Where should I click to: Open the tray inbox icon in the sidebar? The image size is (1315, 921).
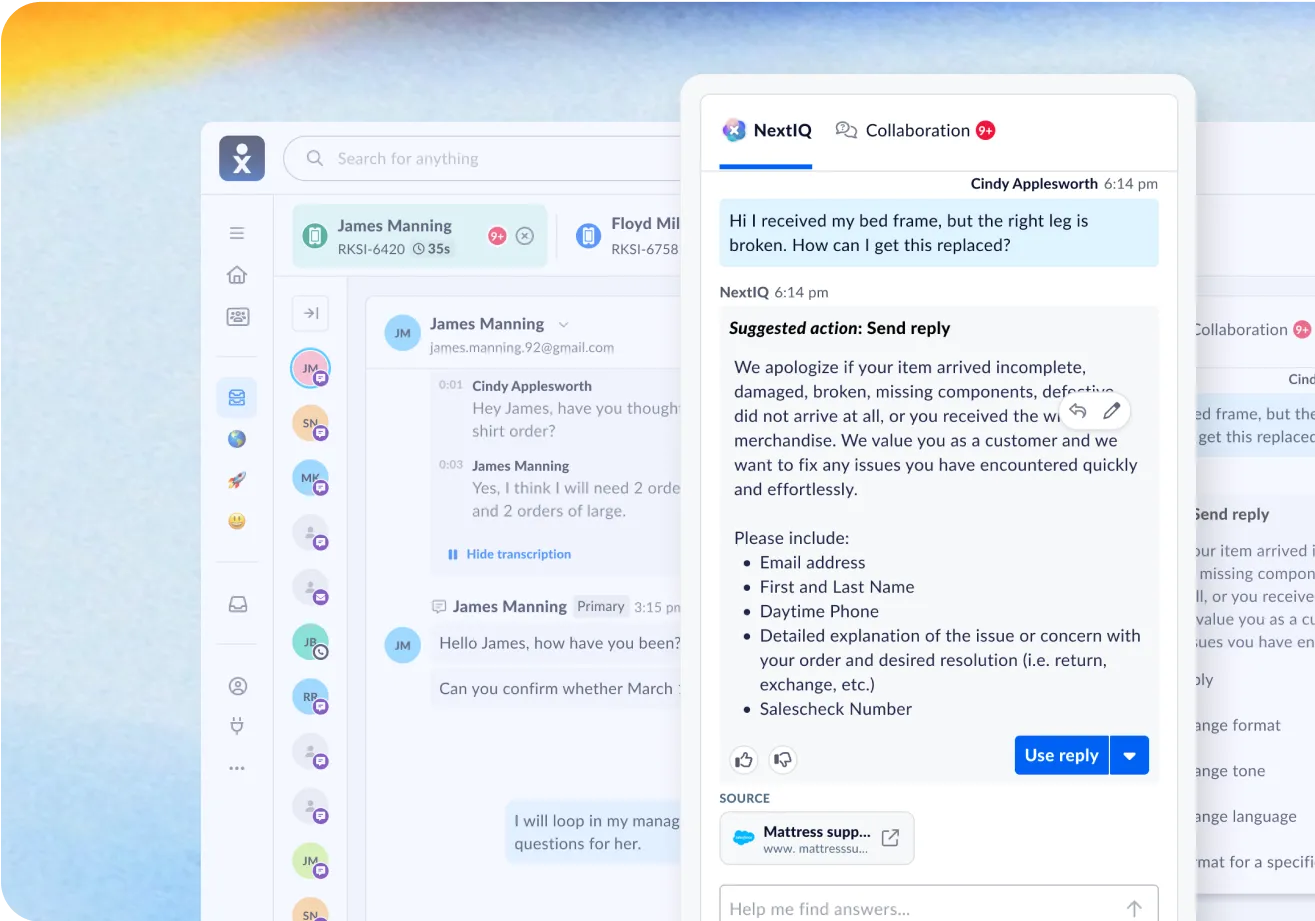pos(237,604)
